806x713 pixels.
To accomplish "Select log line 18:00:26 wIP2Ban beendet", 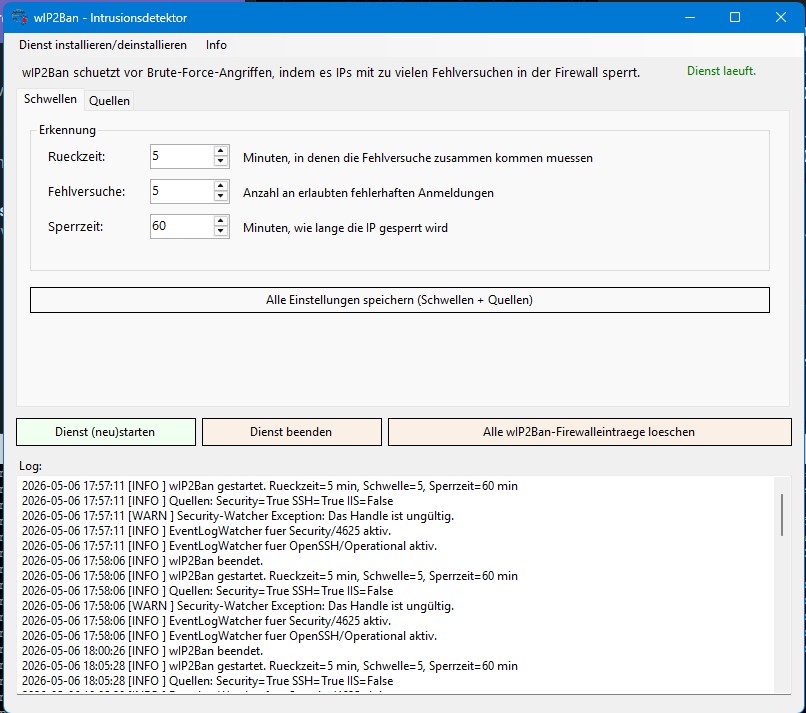I will pos(142,651).
